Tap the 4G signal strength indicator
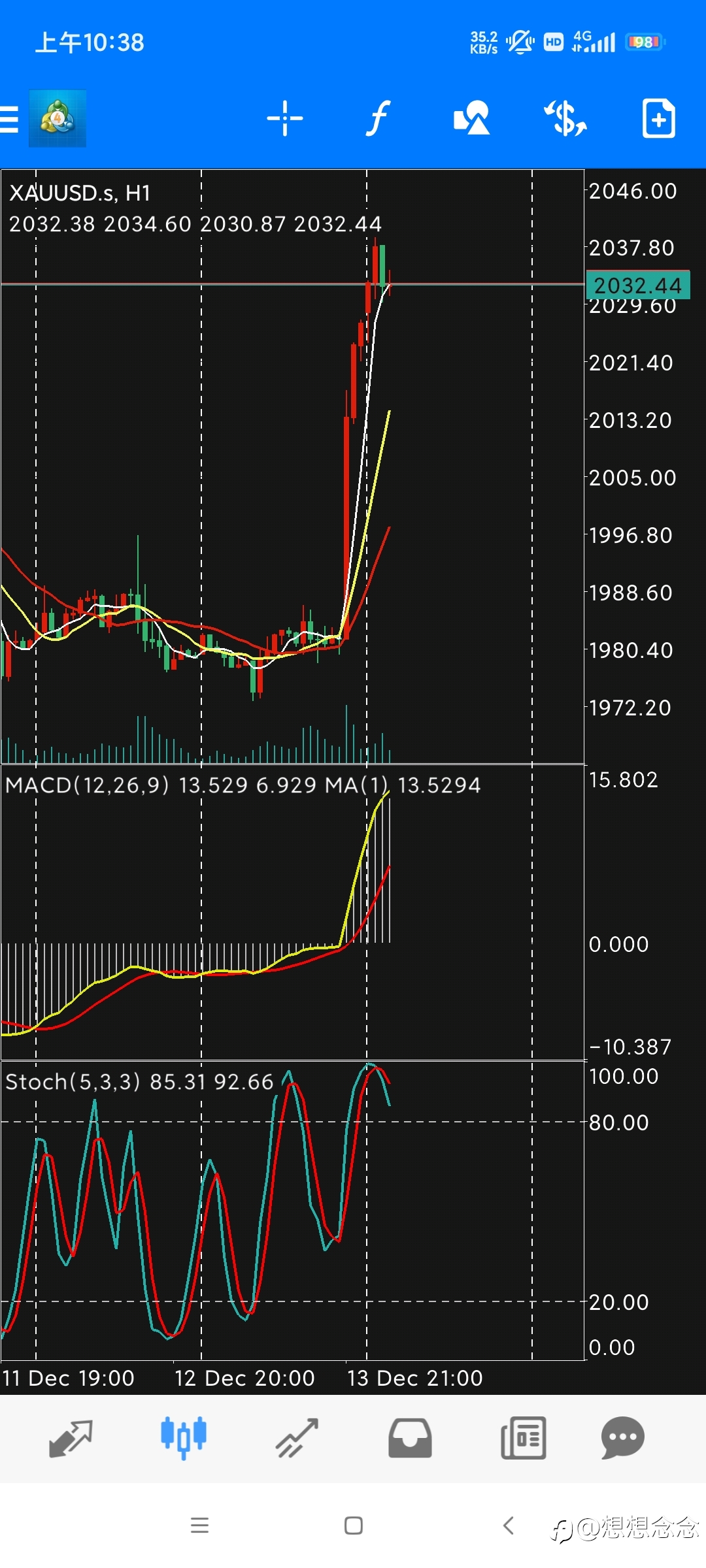Image resolution: width=706 pixels, height=1568 pixels. coord(594,42)
